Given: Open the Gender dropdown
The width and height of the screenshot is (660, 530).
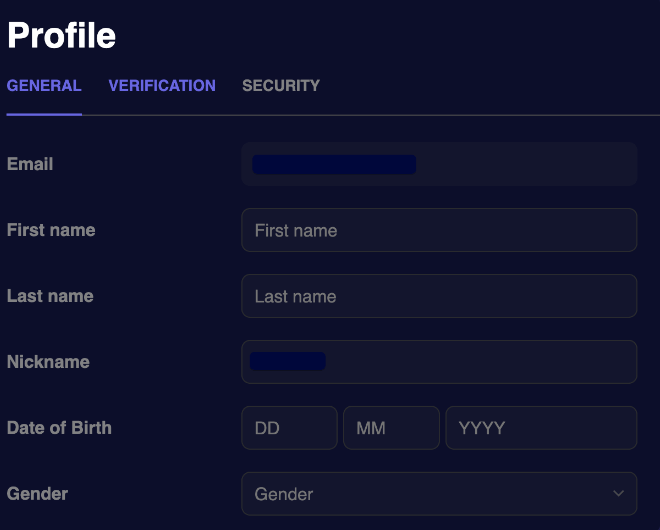Looking at the screenshot, I should click(438, 494).
